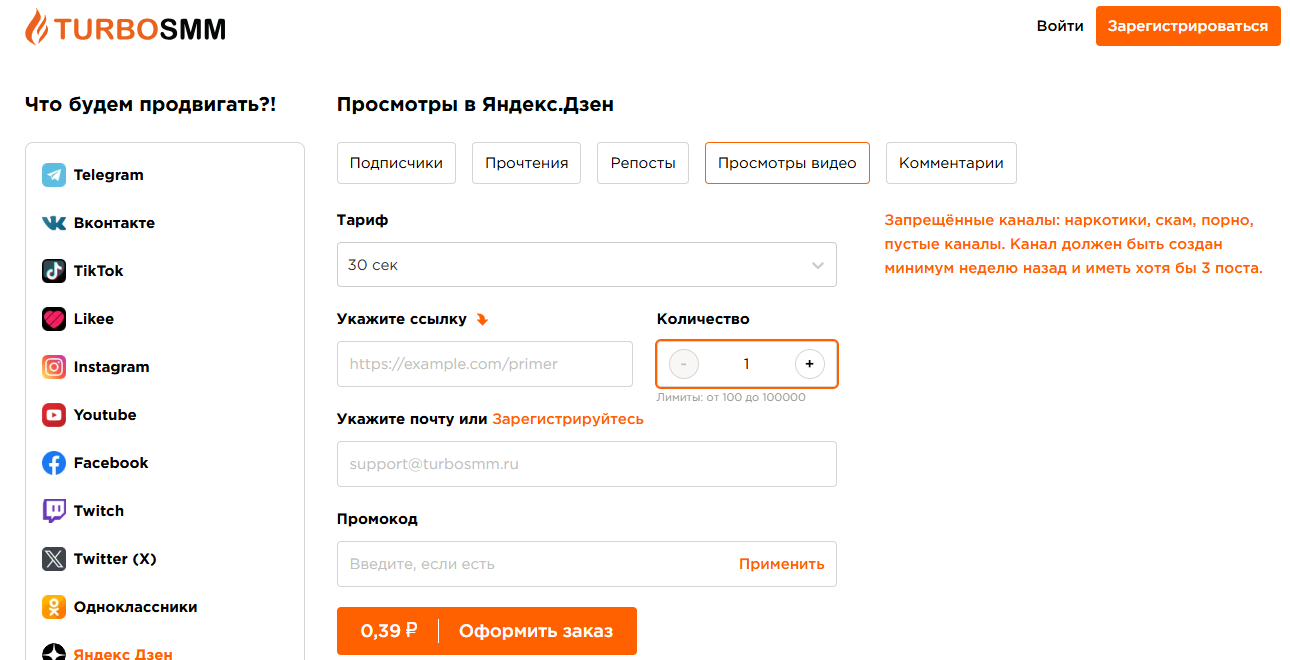1290x660 pixels.
Task: Click the Likee heart icon
Action: point(54,319)
